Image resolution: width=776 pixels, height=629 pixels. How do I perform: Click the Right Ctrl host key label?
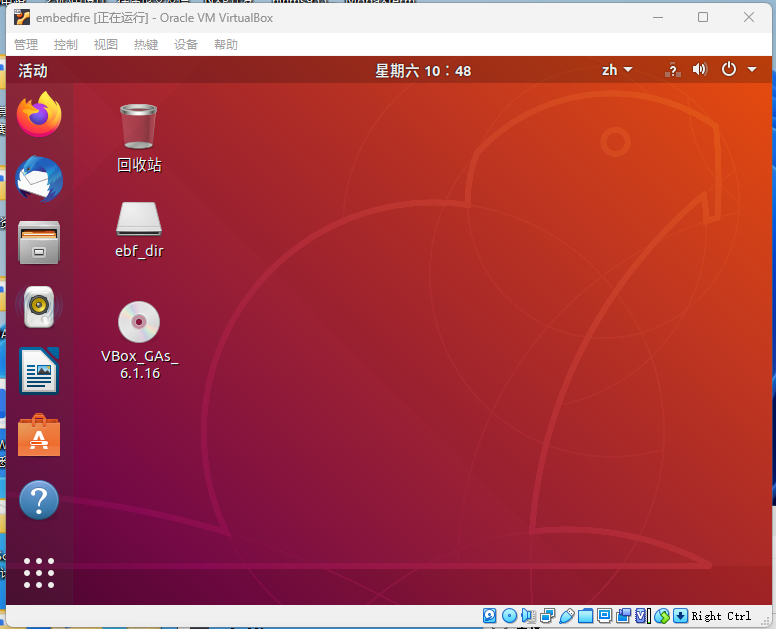click(721, 616)
